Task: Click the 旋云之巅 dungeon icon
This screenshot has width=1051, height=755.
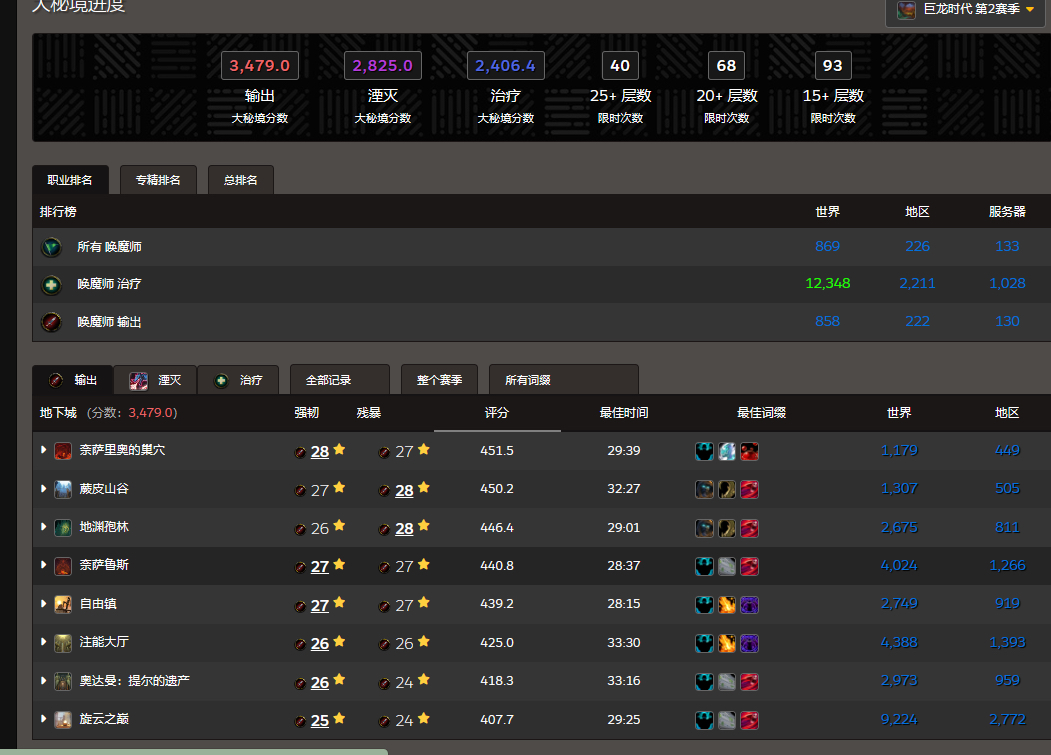Action: (x=63, y=719)
